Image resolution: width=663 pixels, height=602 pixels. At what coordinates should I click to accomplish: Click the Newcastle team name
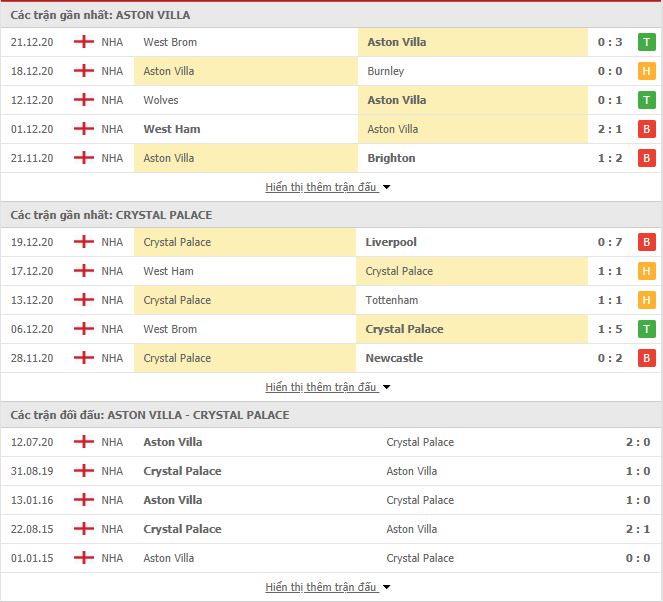[x=394, y=358]
